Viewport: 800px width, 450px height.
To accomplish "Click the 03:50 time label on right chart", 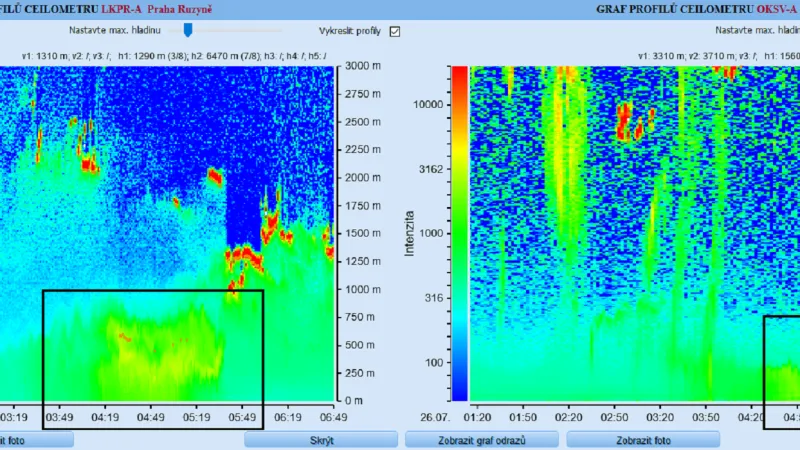I will tap(706, 417).
